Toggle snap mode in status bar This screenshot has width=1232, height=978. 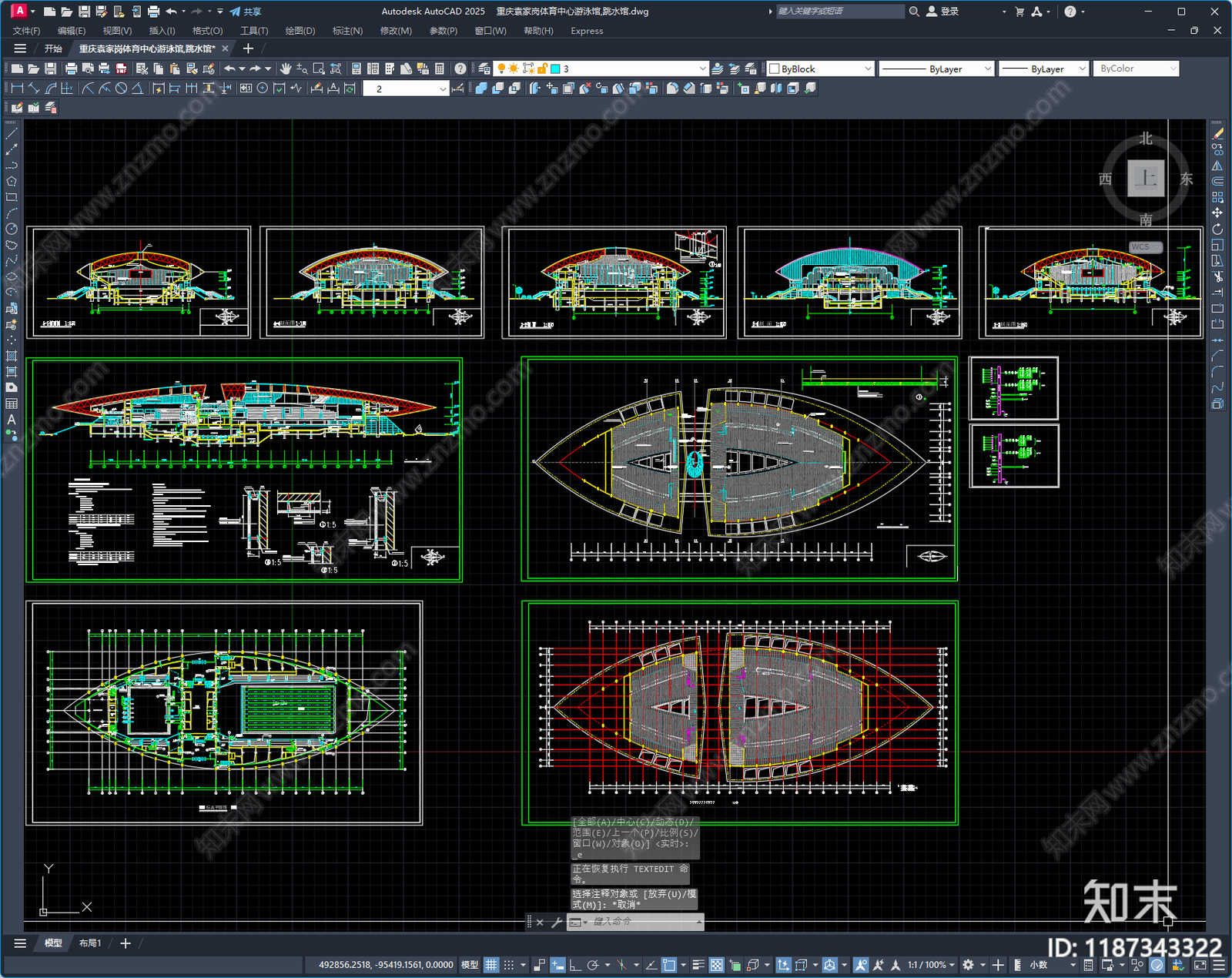click(x=509, y=965)
